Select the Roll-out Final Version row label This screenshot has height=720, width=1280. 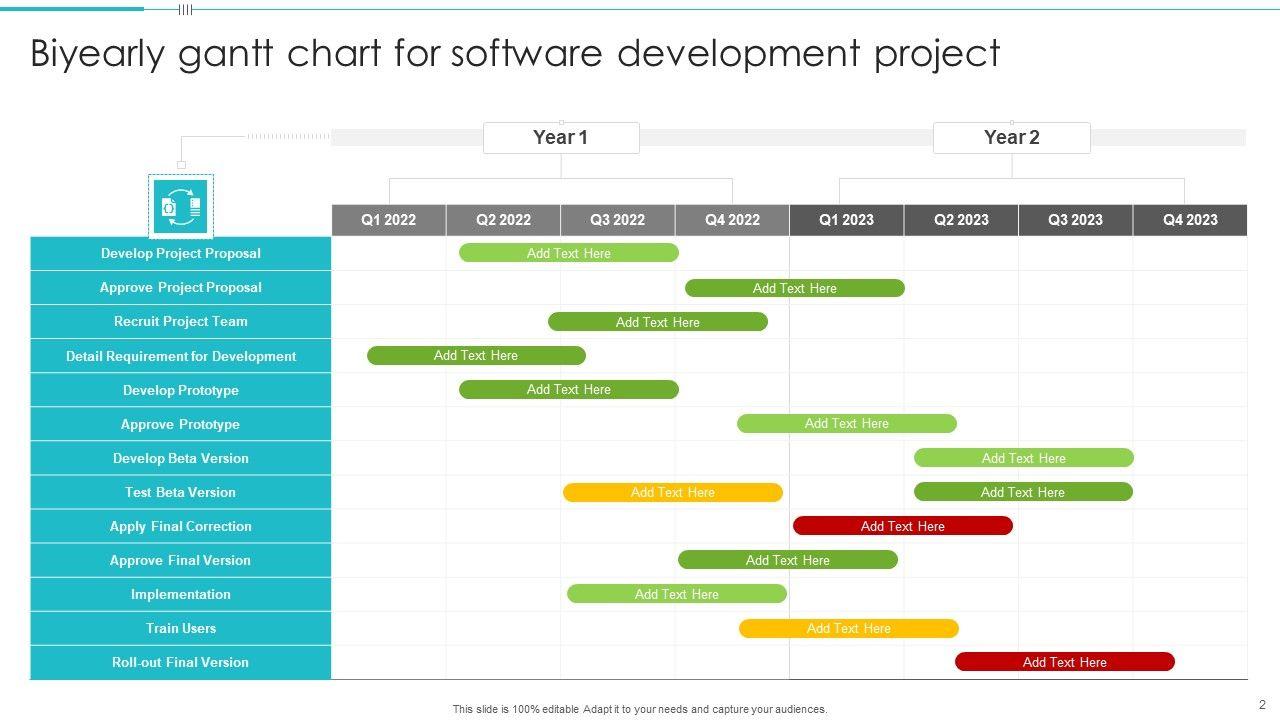tap(181, 662)
